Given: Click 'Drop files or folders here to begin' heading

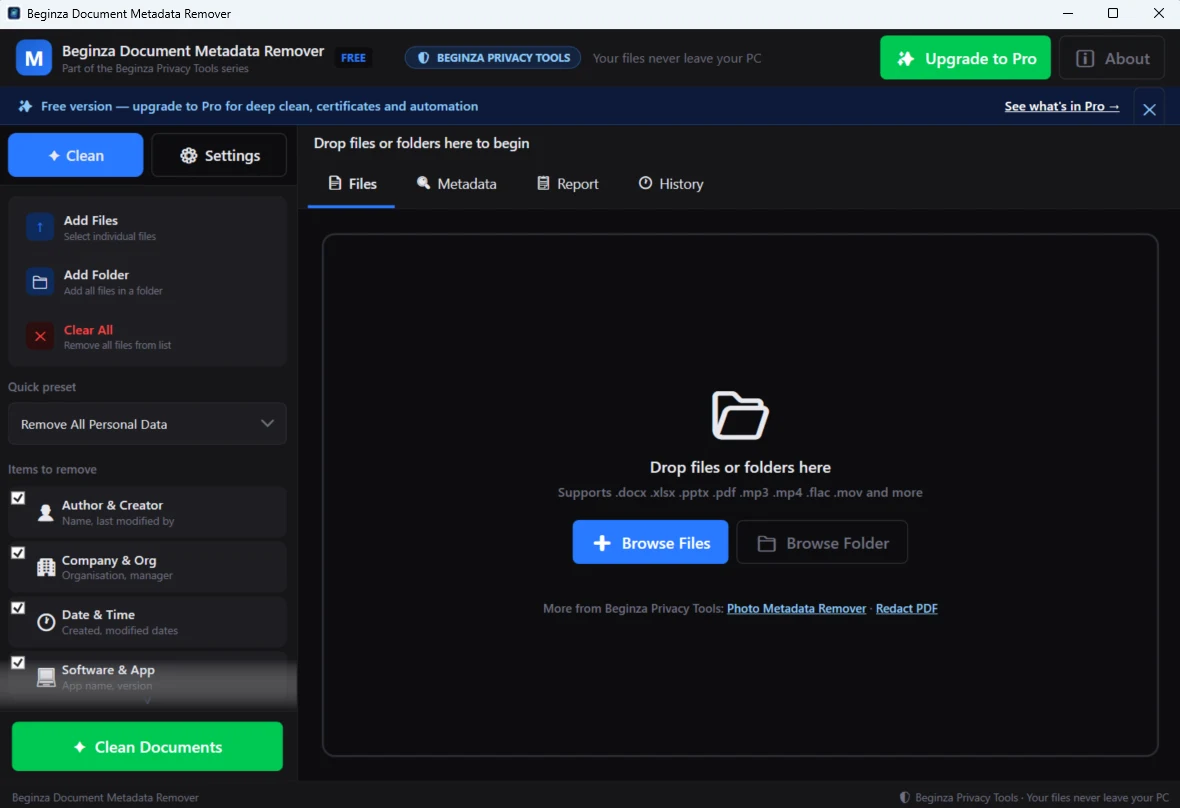Looking at the screenshot, I should pyautogui.click(x=421, y=143).
